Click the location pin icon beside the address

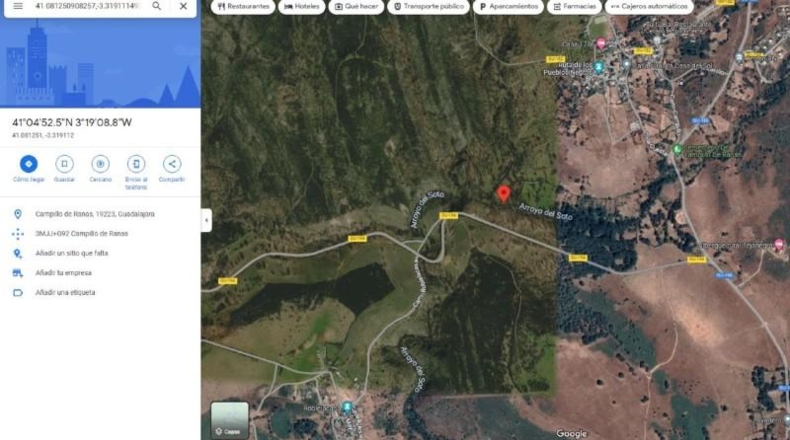[x=18, y=214]
